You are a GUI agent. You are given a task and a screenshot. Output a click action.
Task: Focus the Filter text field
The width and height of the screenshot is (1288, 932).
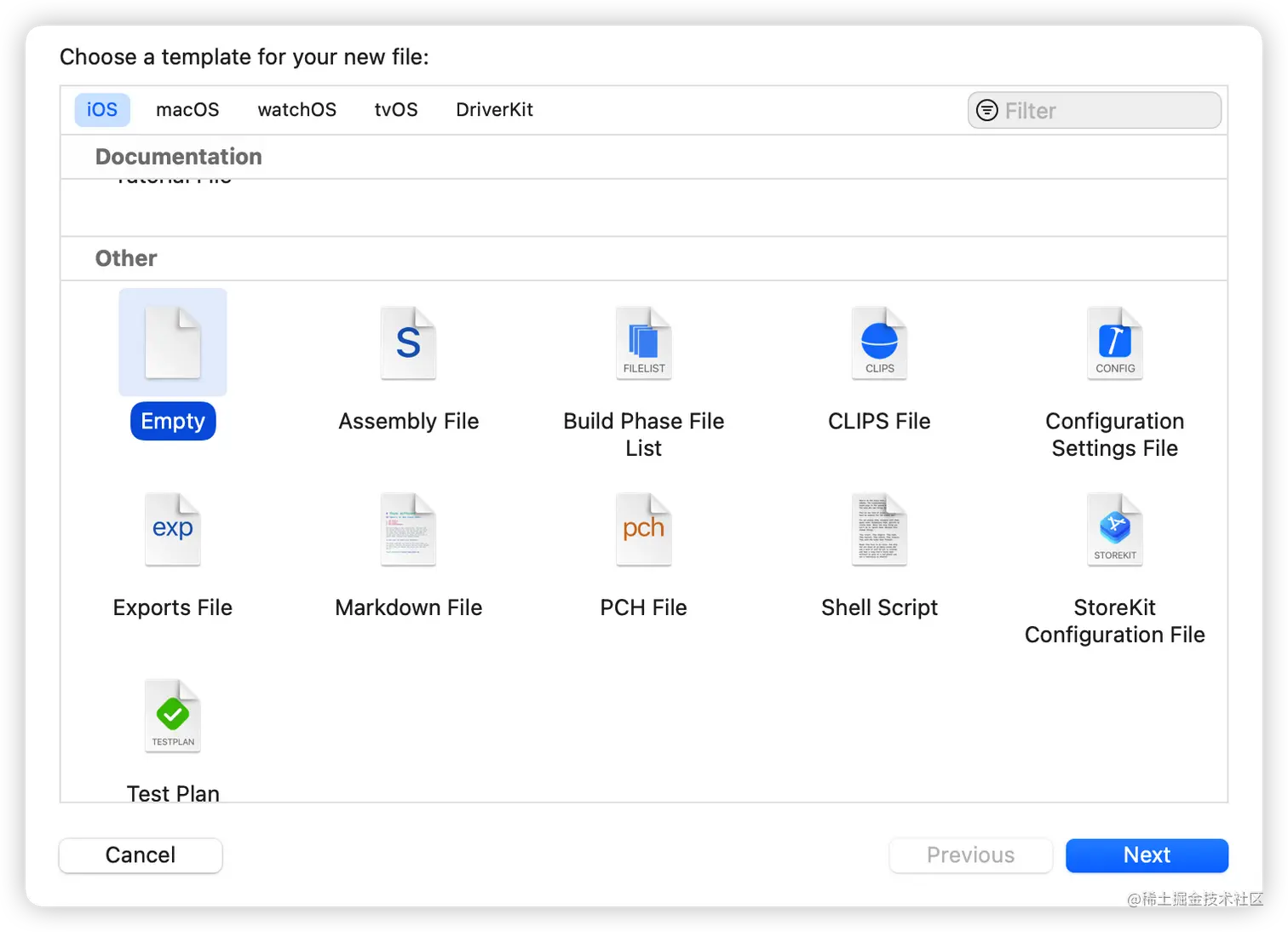[x=1095, y=110]
